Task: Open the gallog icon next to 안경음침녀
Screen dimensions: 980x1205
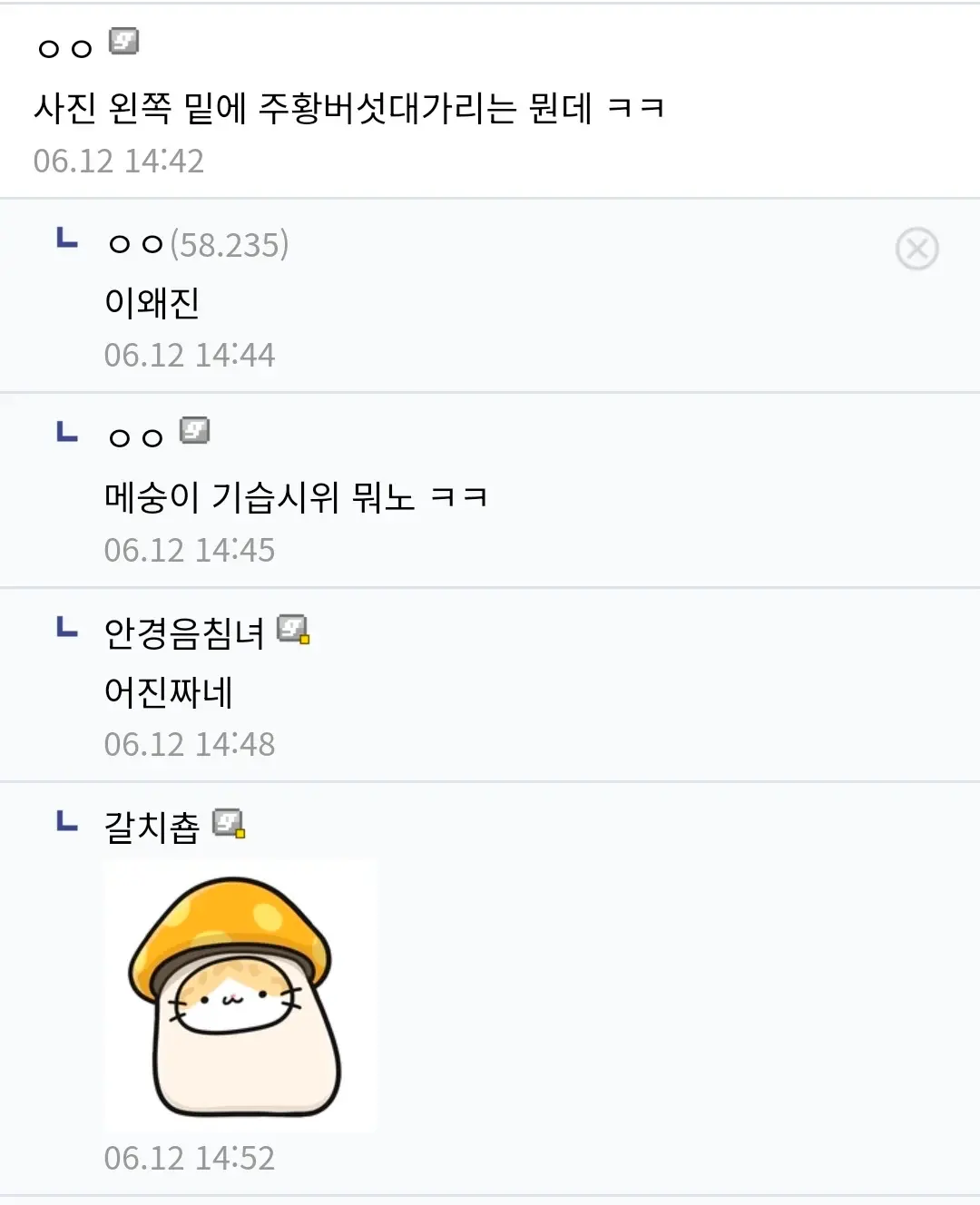Action: (x=293, y=629)
